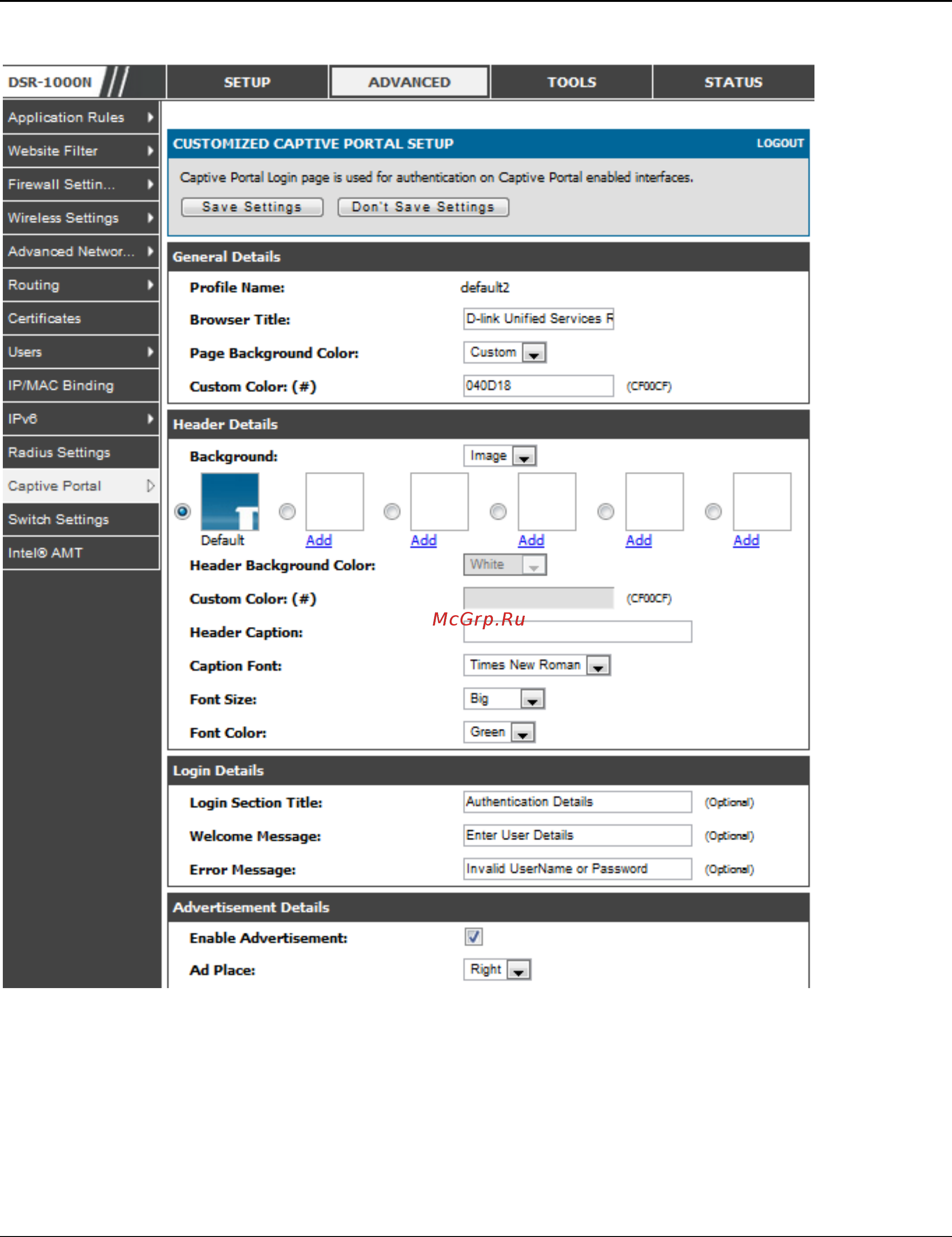952x1237 pixels.
Task: Click the Save Settings button
Action: [252, 207]
